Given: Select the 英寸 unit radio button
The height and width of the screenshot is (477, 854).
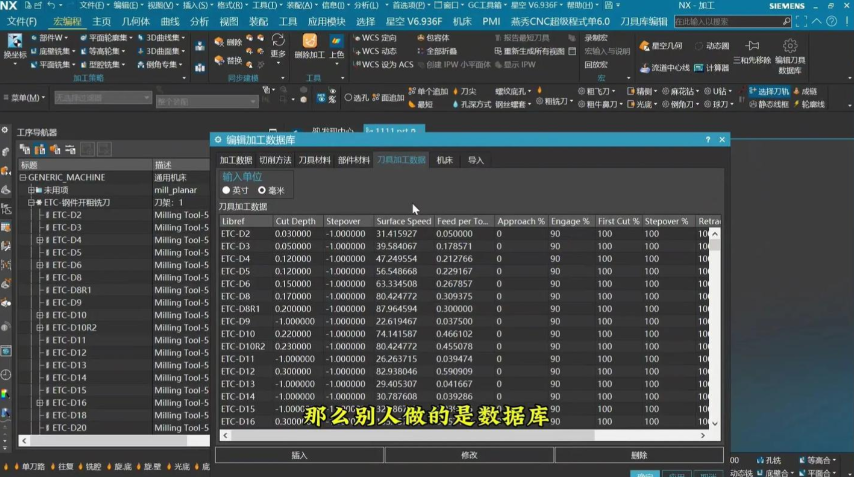Looking at the screenshot, I should tap(226, 190).
